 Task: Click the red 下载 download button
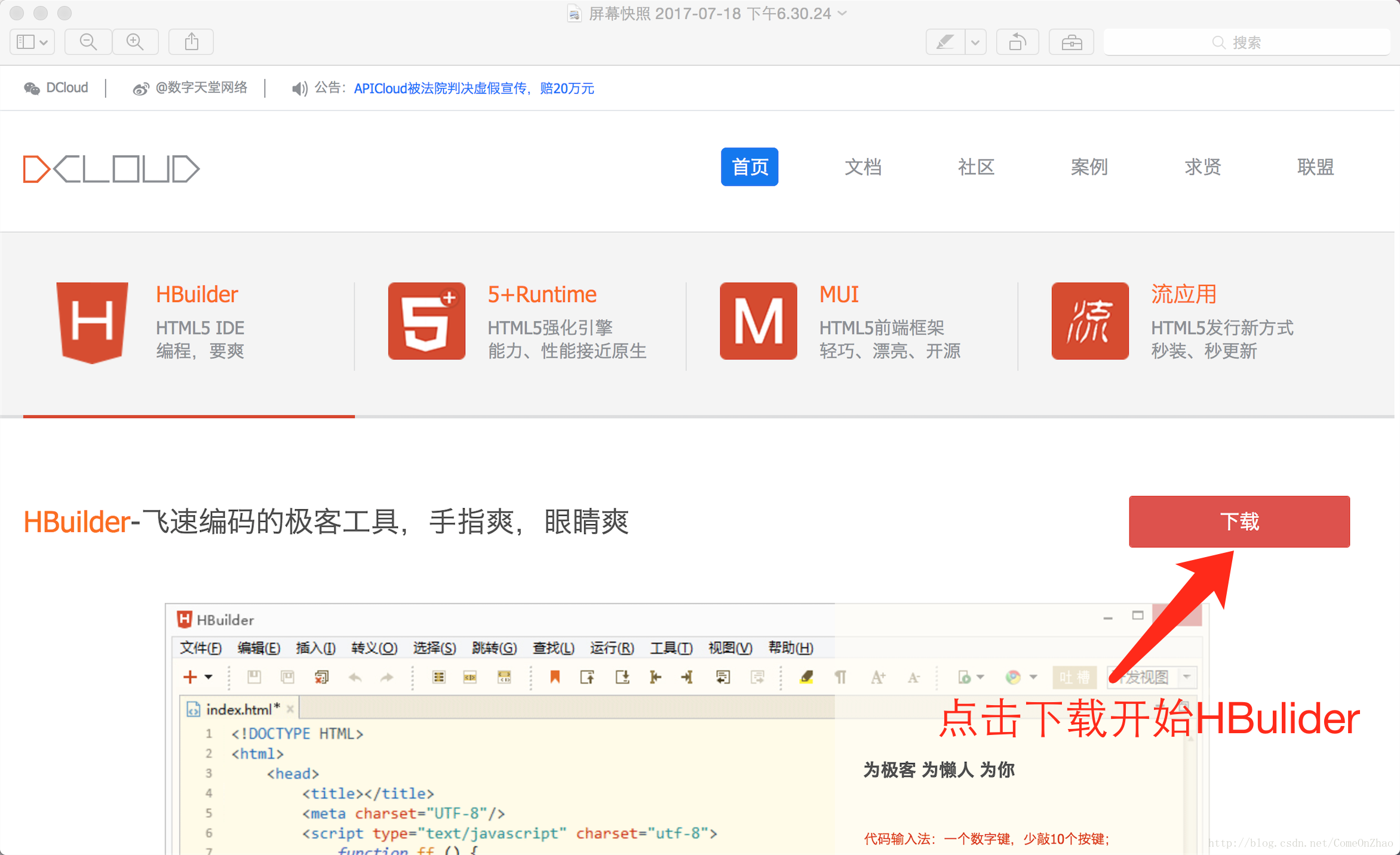[1239, 521]
